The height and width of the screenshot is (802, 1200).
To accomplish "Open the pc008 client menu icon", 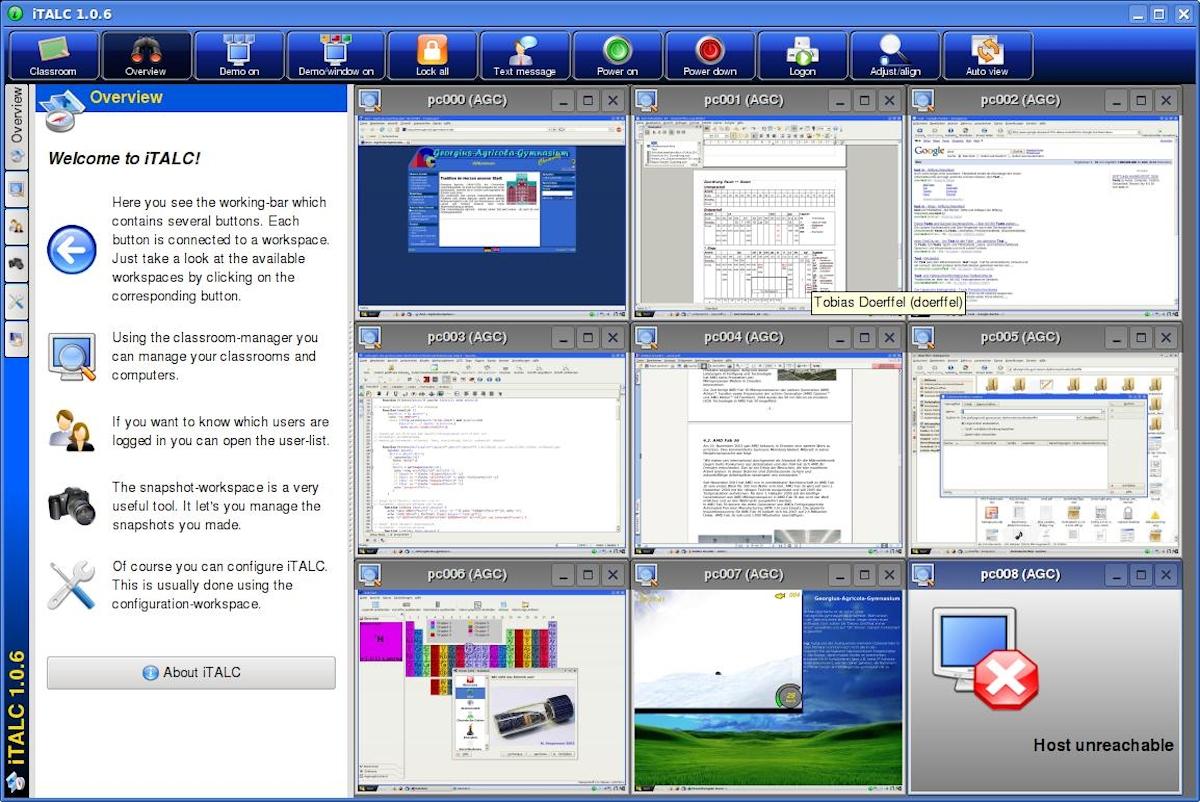I will pyautogui.click(x=923, y=574).
